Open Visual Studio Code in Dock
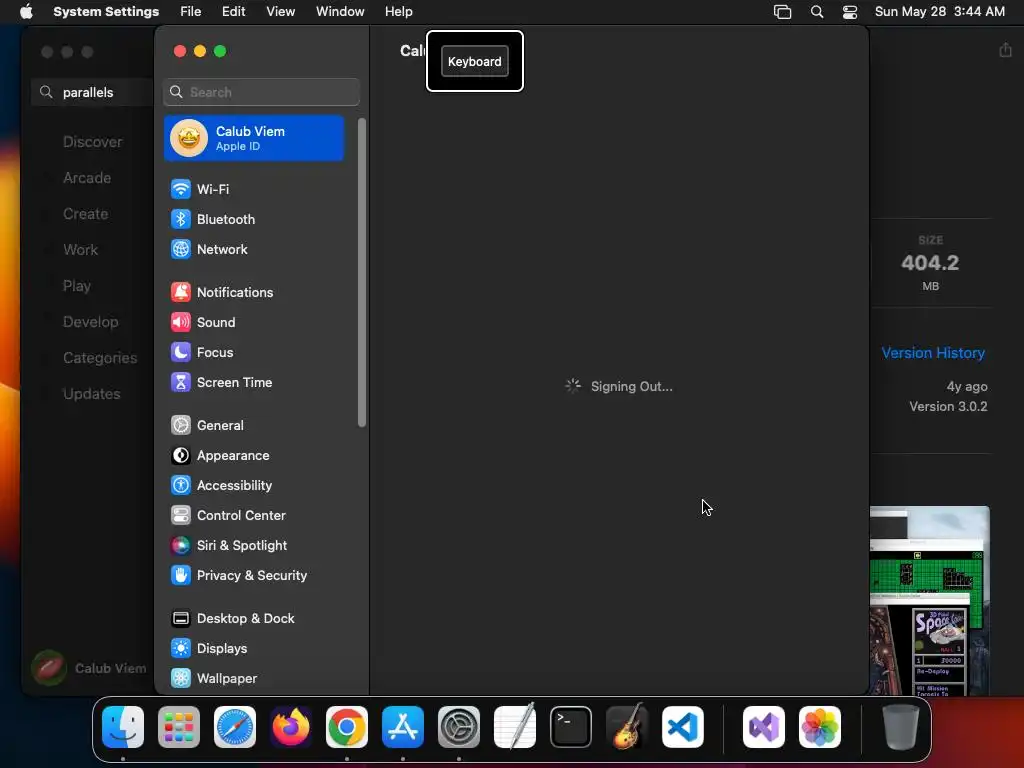This screenshot has height=768, width=1024. [x=682, y=727]
